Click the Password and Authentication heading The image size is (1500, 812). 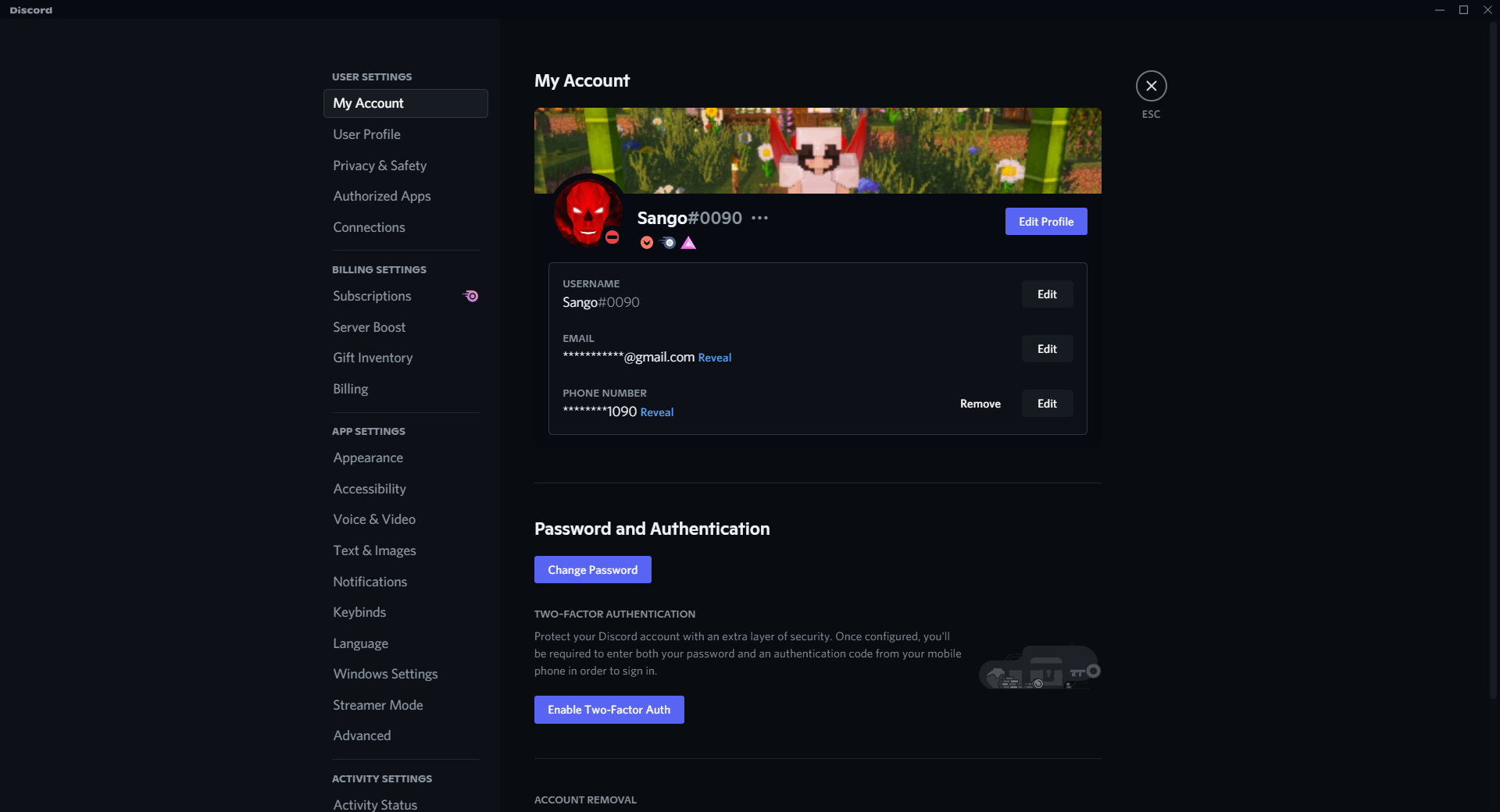tap(652, 529)
